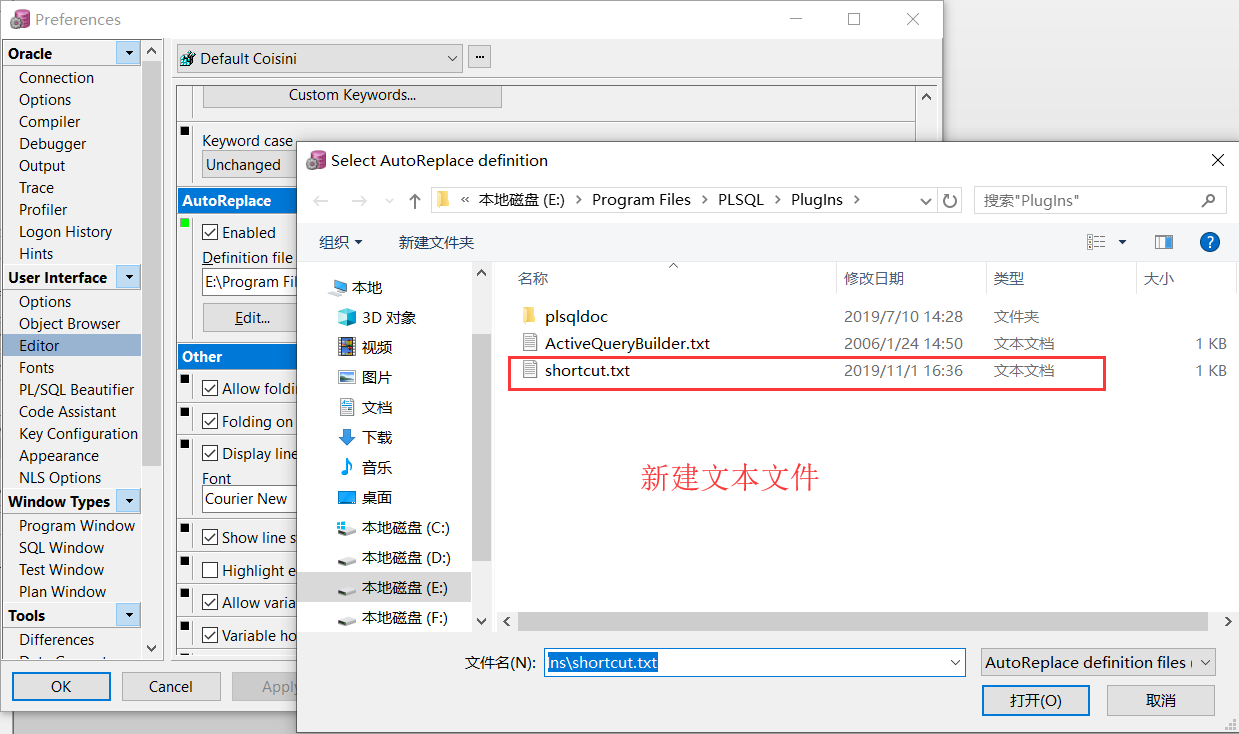Select 3D 对象 in the navigation pane

388,317
